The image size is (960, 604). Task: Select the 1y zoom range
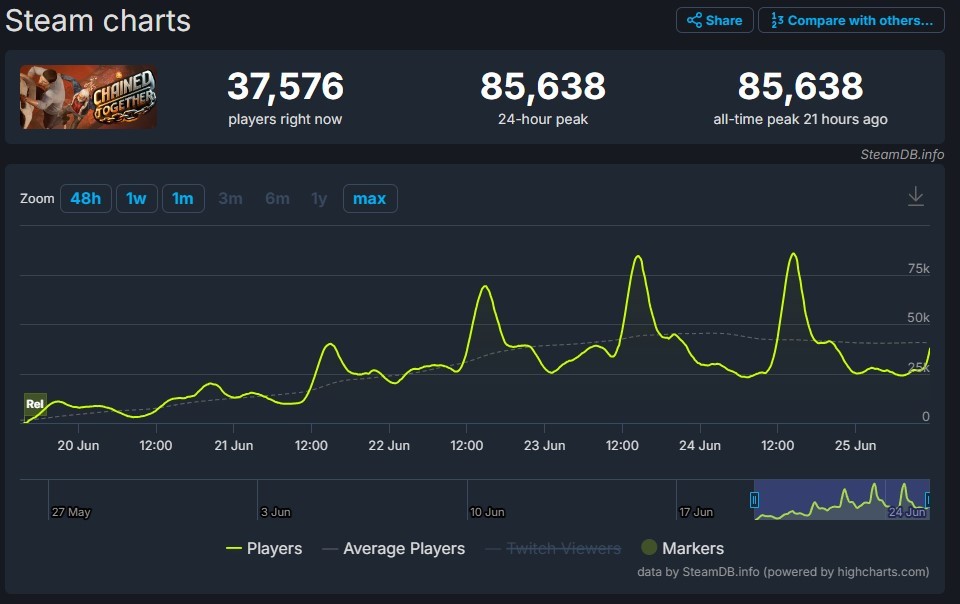pyautogui.click(x=319, y=198)
